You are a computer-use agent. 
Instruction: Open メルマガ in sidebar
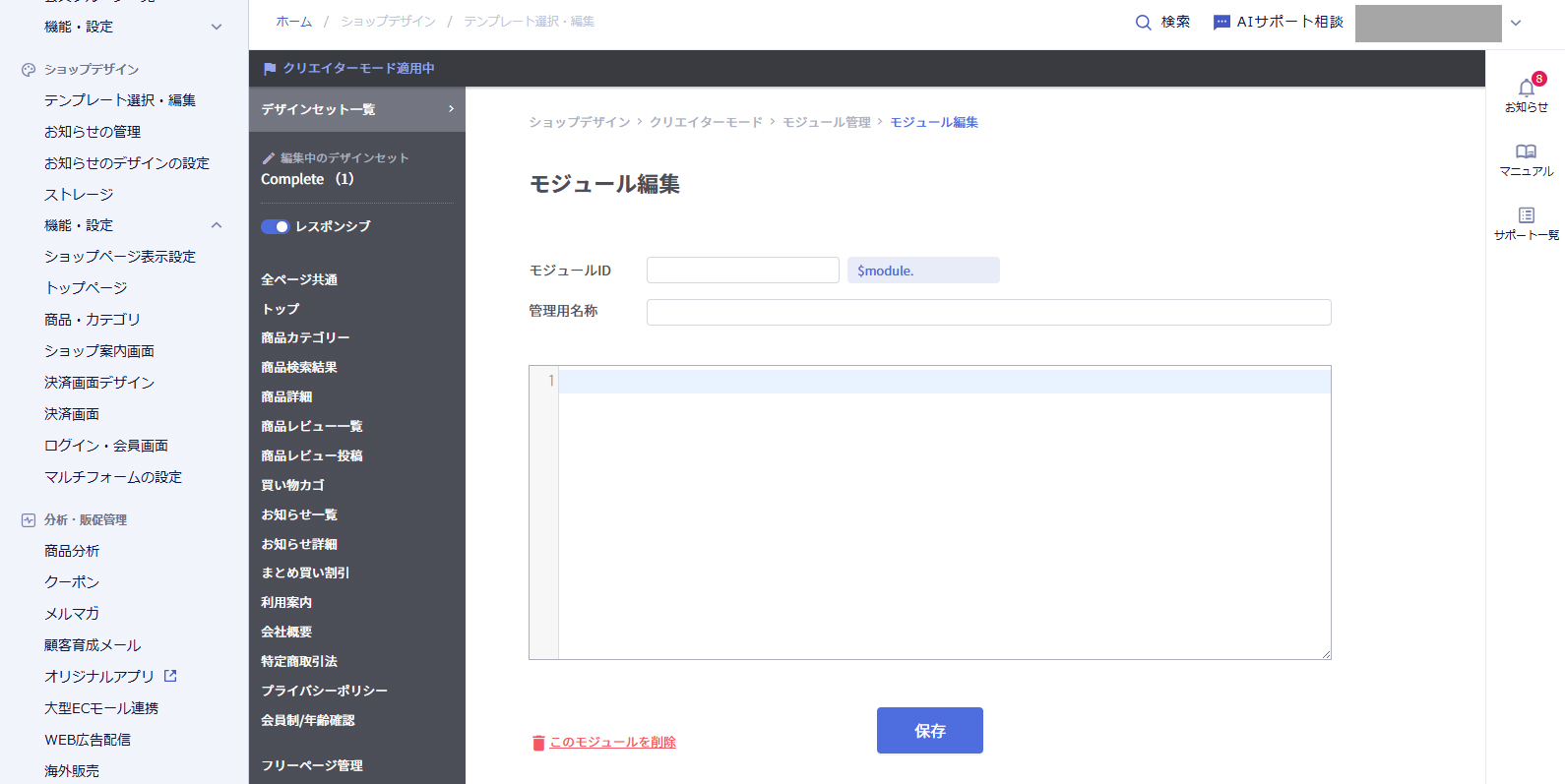click(x=72, y=614)
